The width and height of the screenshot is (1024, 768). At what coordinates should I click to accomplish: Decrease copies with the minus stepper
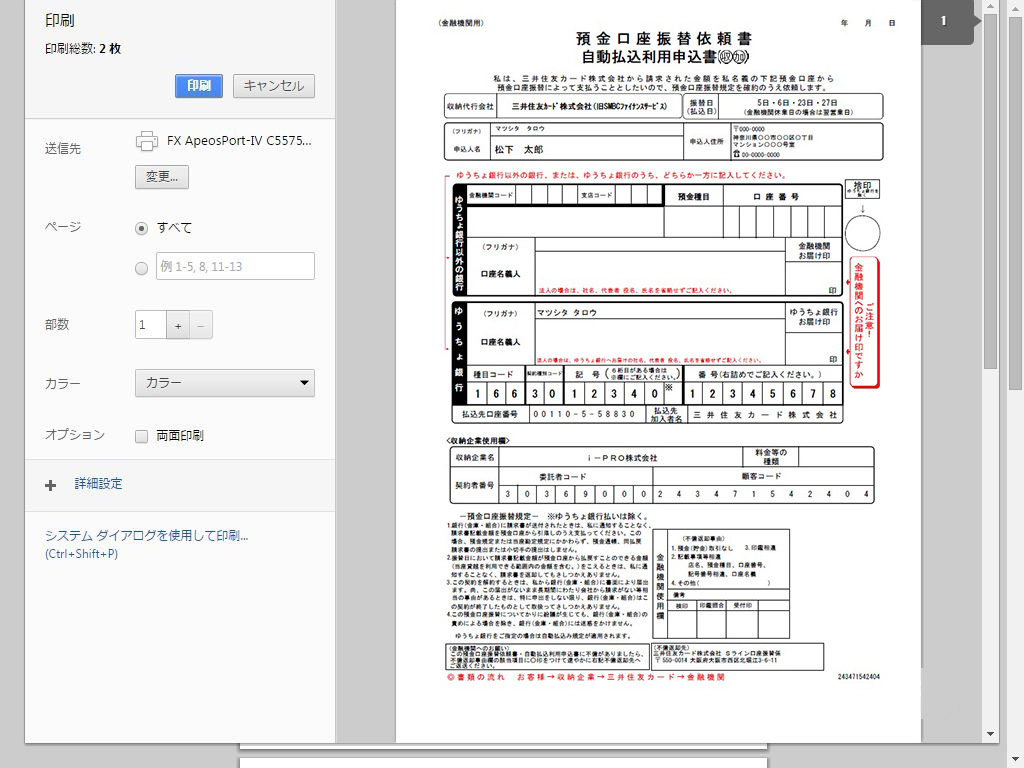click(200, 325)
